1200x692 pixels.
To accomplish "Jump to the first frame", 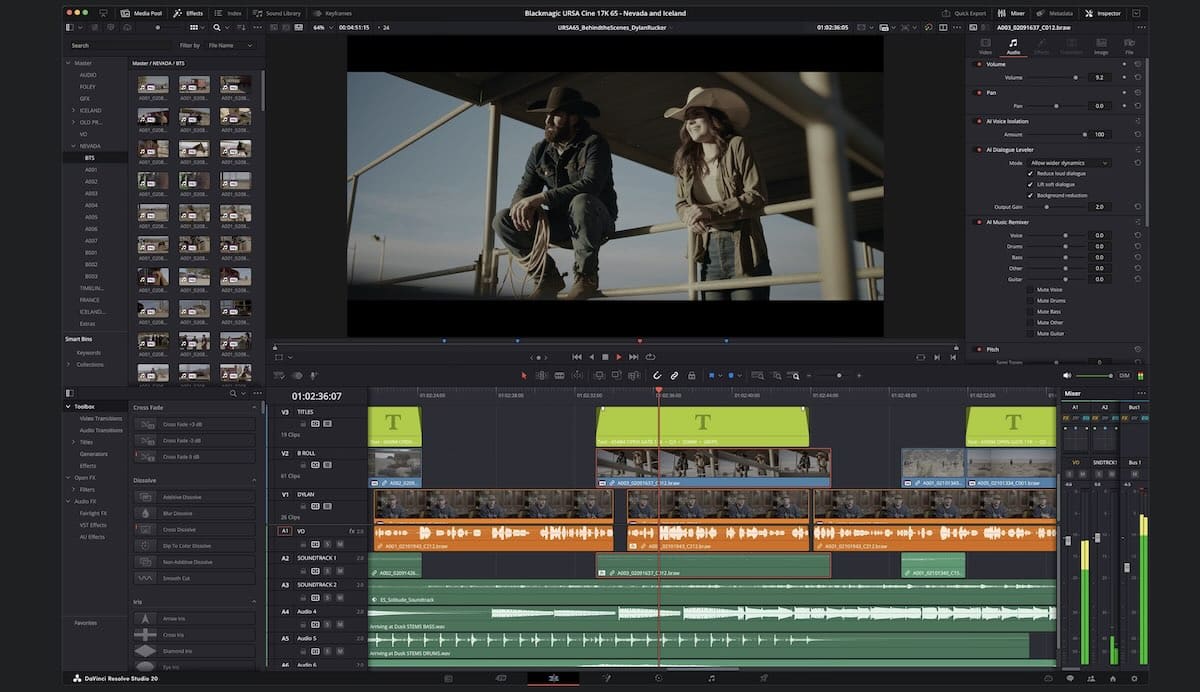I will [577, 357].
